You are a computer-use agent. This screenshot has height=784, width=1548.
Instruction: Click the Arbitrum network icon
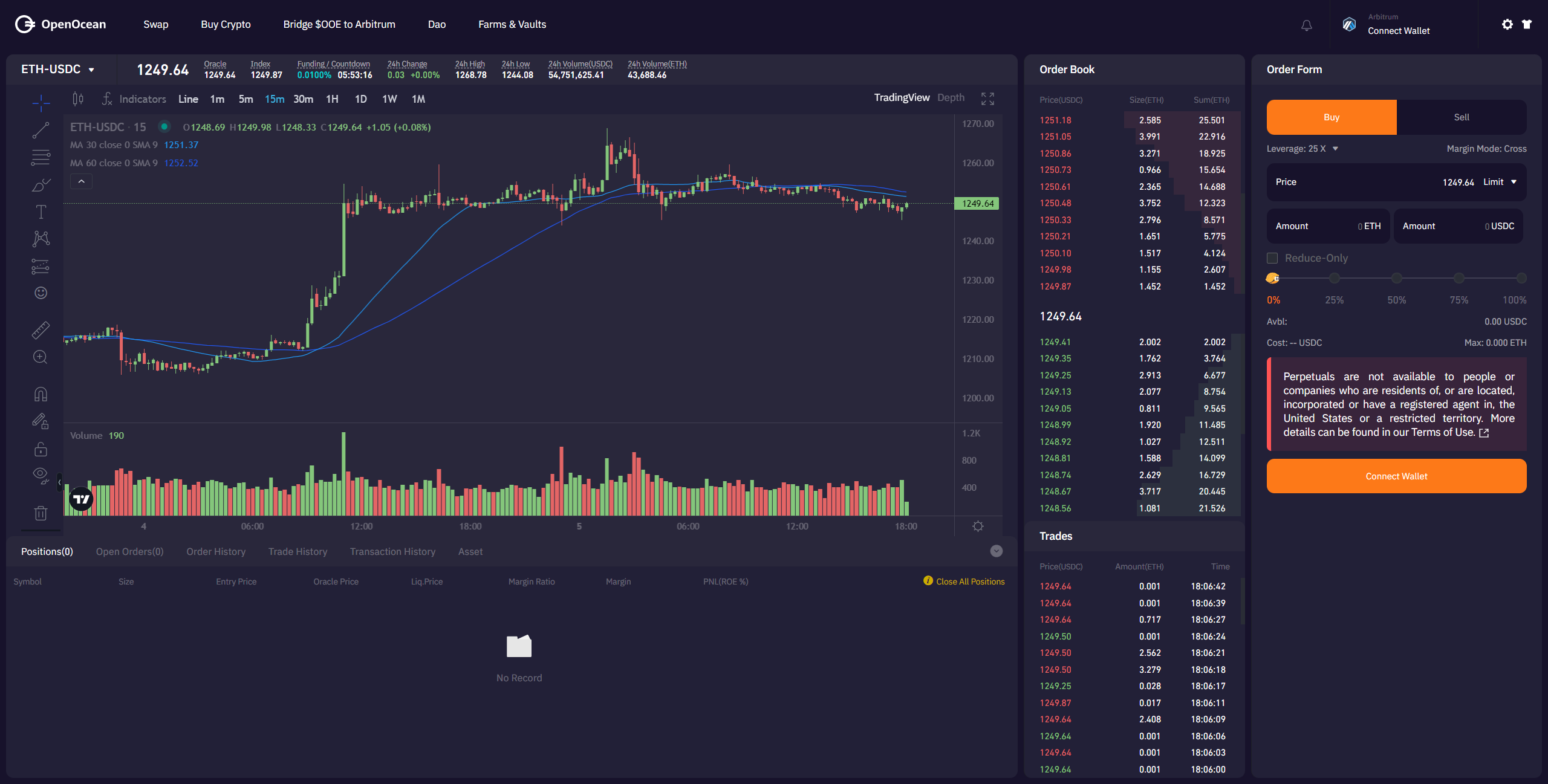1349,24
